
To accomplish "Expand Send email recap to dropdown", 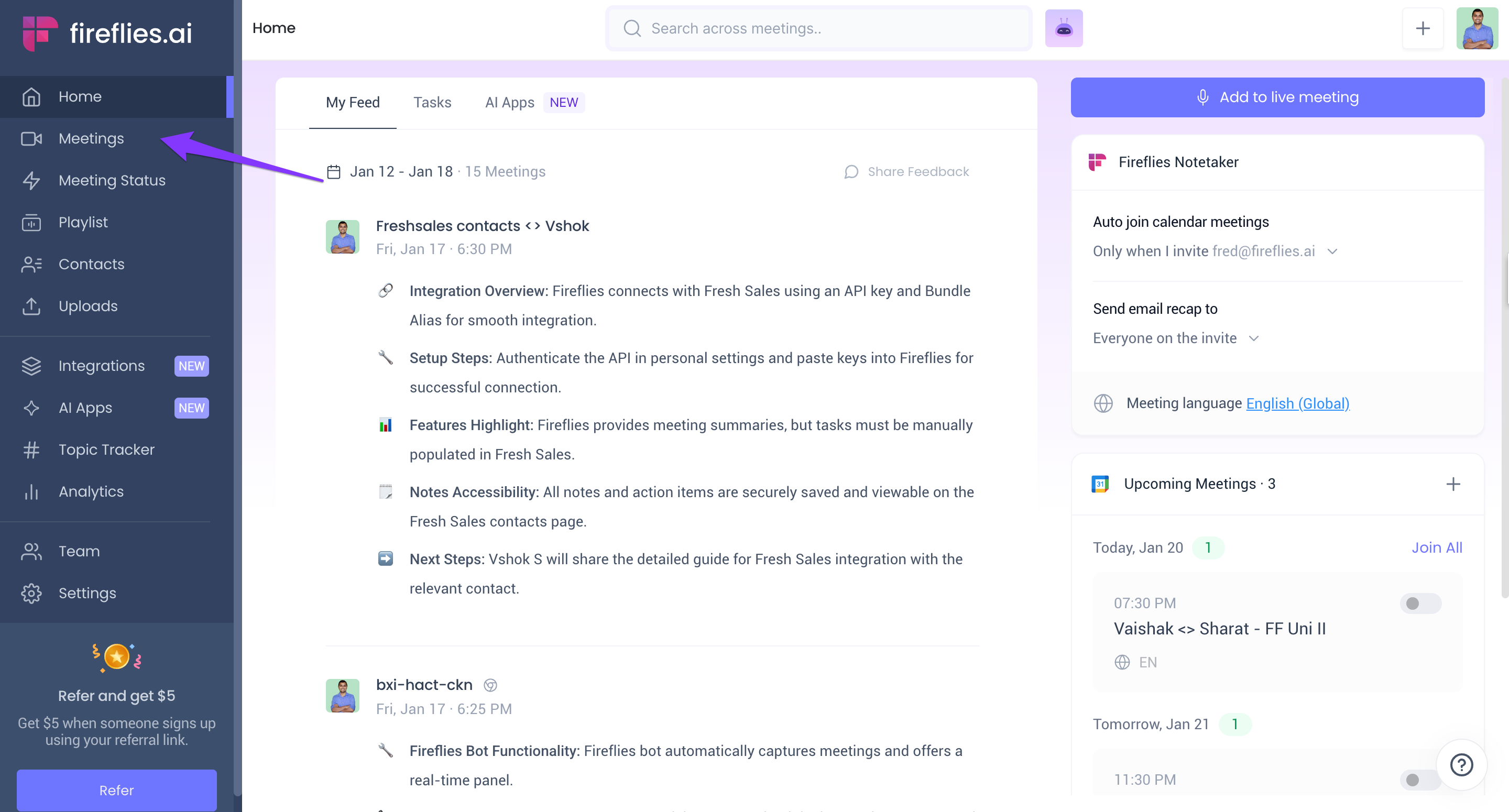I will point(1254,338).
